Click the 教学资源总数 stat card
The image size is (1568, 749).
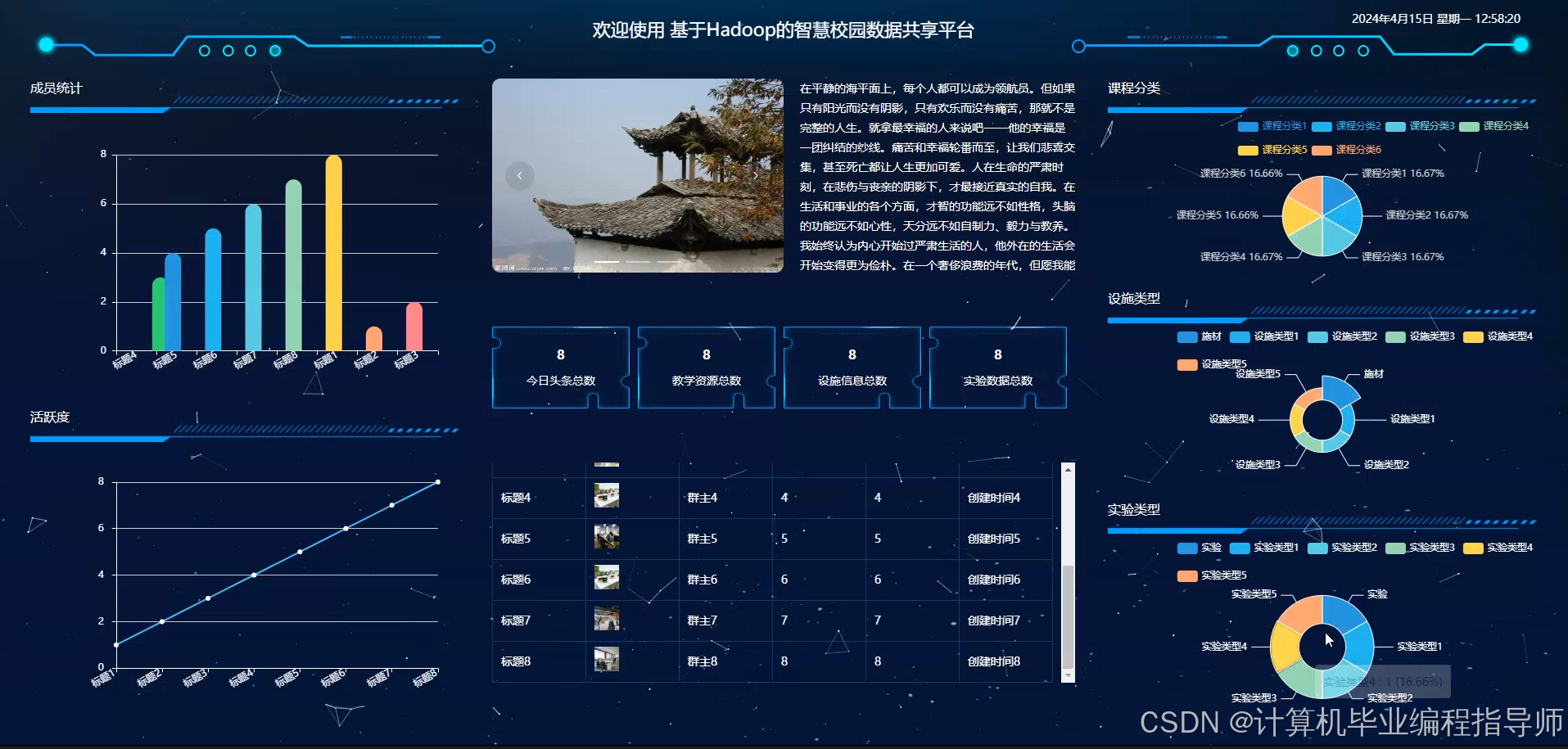pos(706,367)
